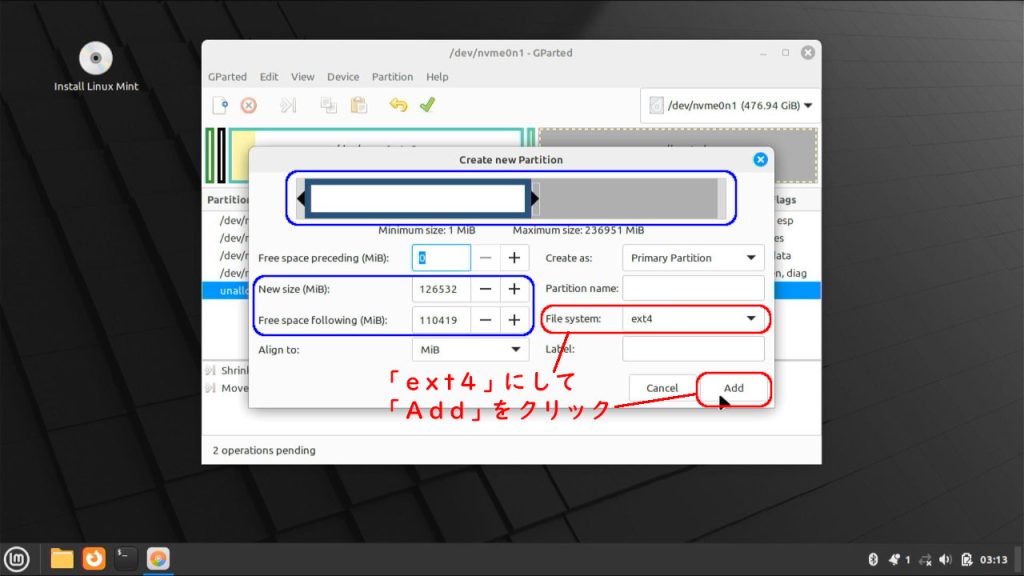Click the right resize handle arrow
The image size is (1024, 576).
coord(535,199)
